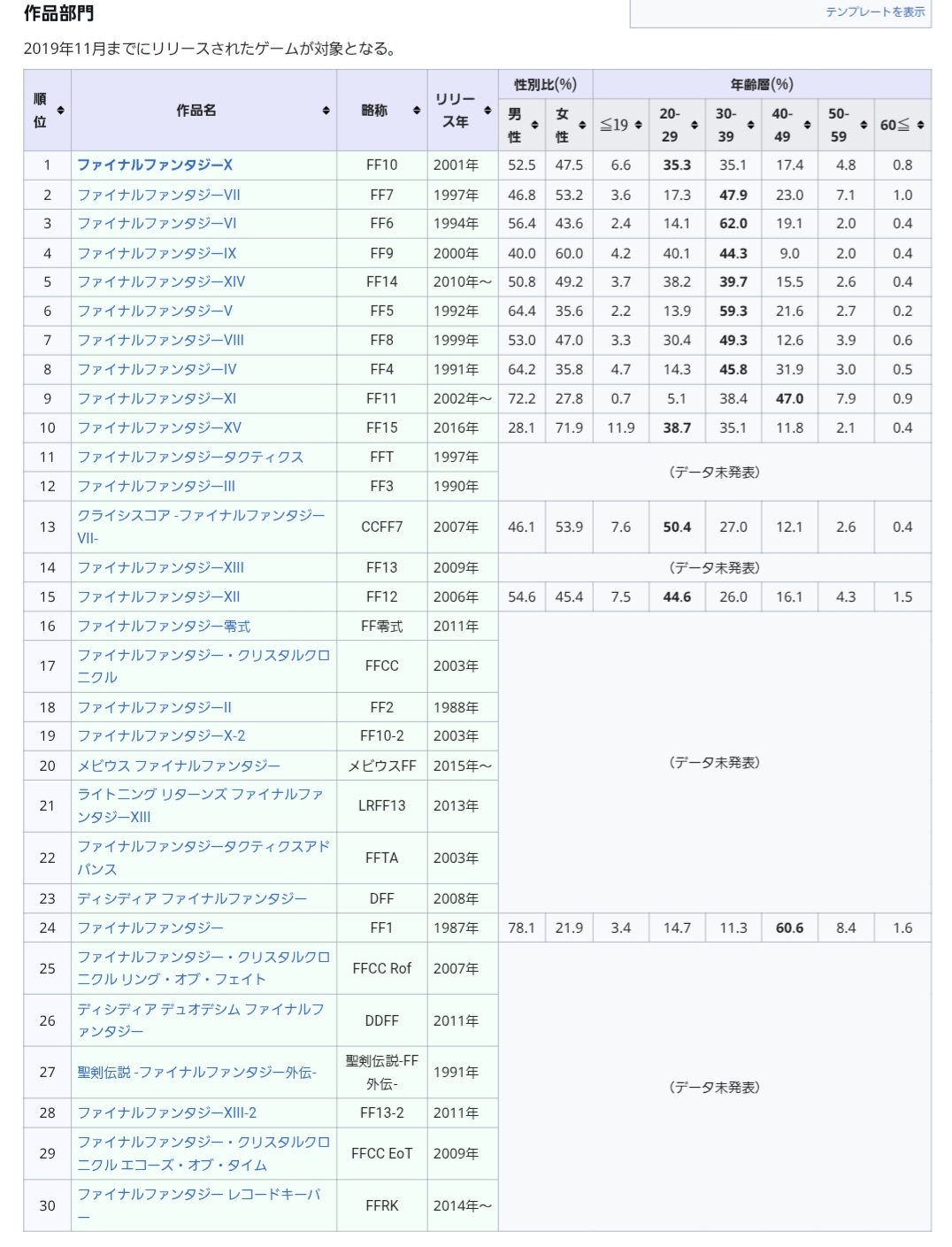Select the メビウスFF abbreviation cell

382,766
